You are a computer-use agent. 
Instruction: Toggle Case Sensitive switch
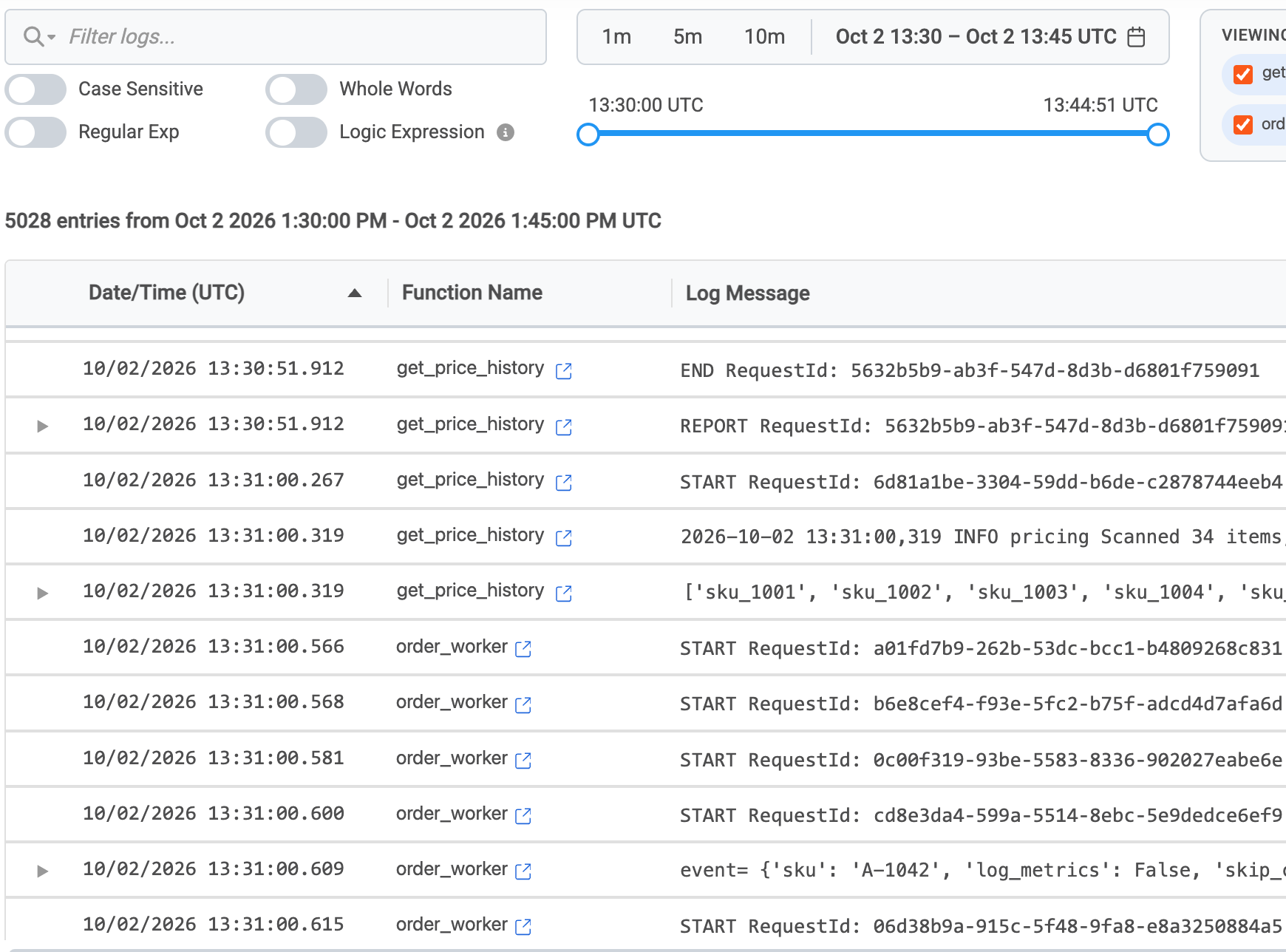point(35,89)
